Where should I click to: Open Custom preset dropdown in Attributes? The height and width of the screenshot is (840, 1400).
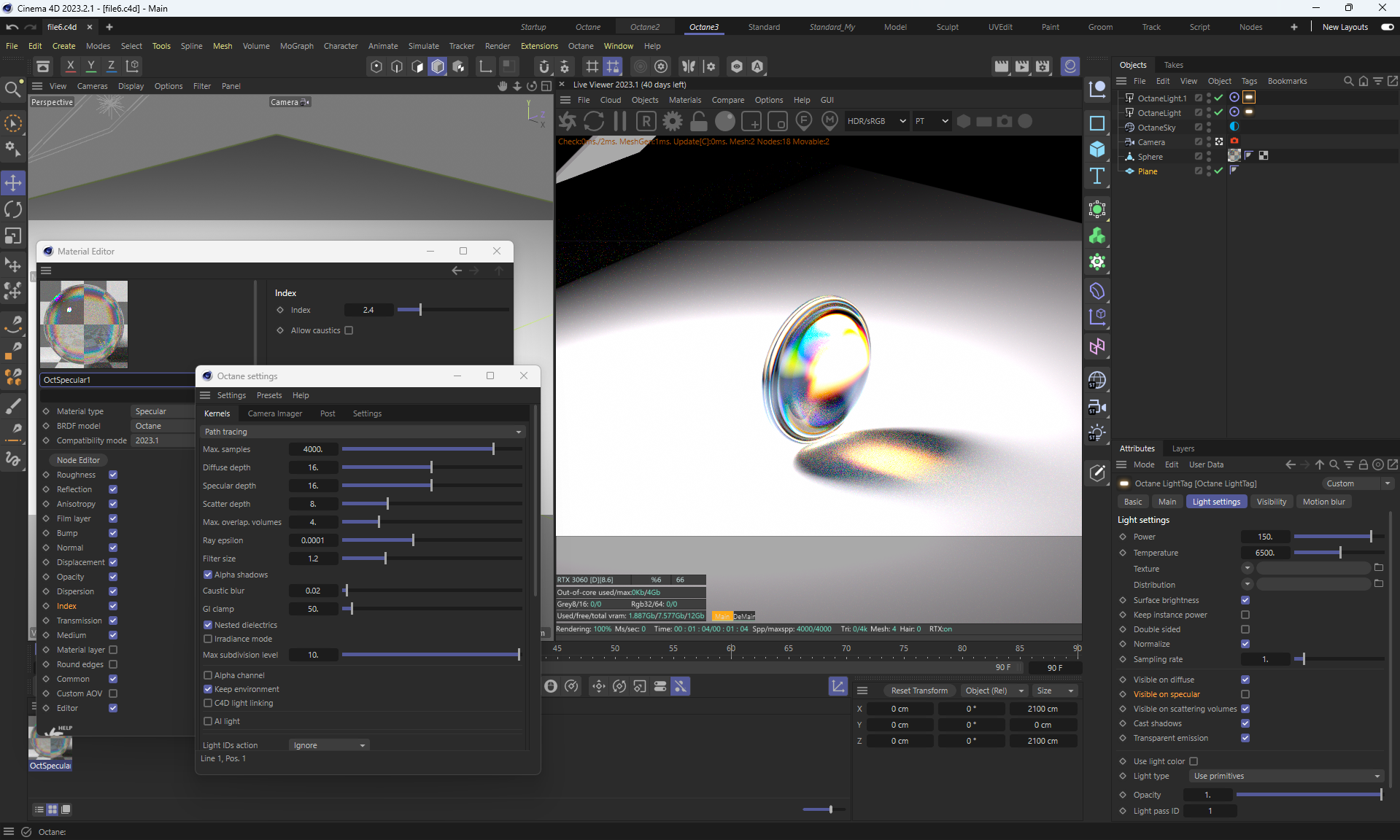pos(1358,483)
